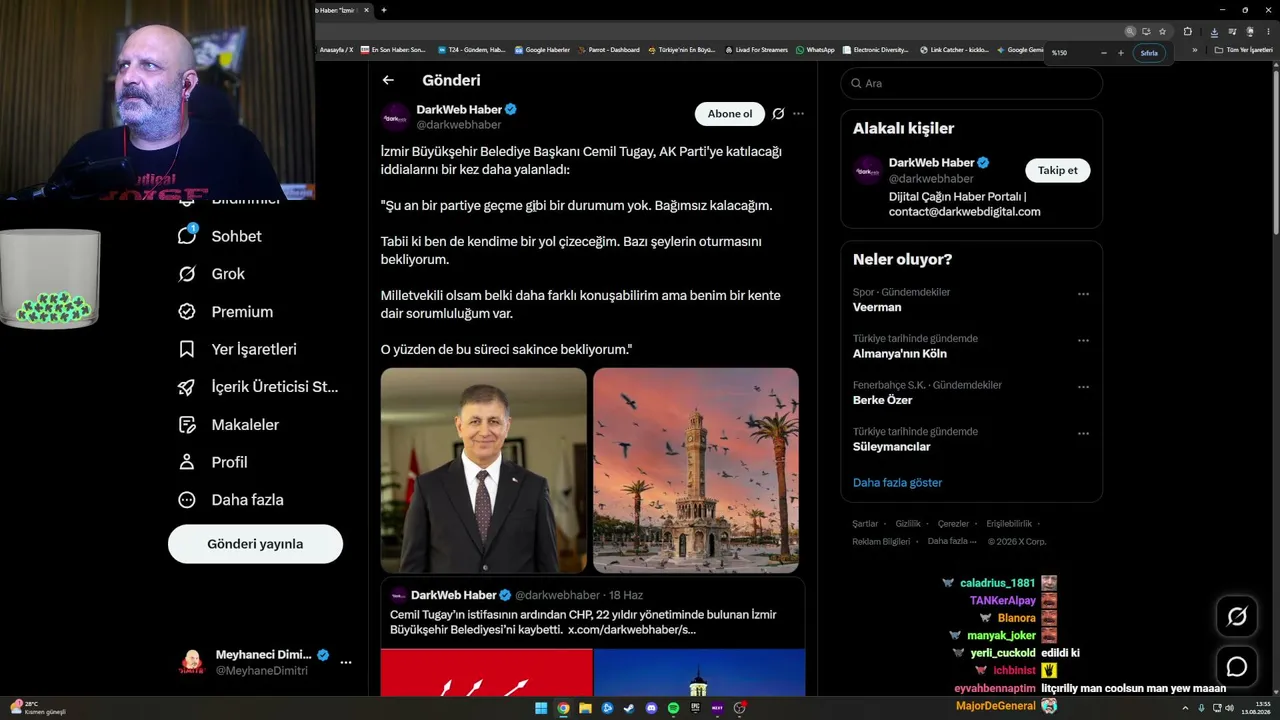
Task: Open the Cemil Tugay portrait photo
Action: point(484,470)
